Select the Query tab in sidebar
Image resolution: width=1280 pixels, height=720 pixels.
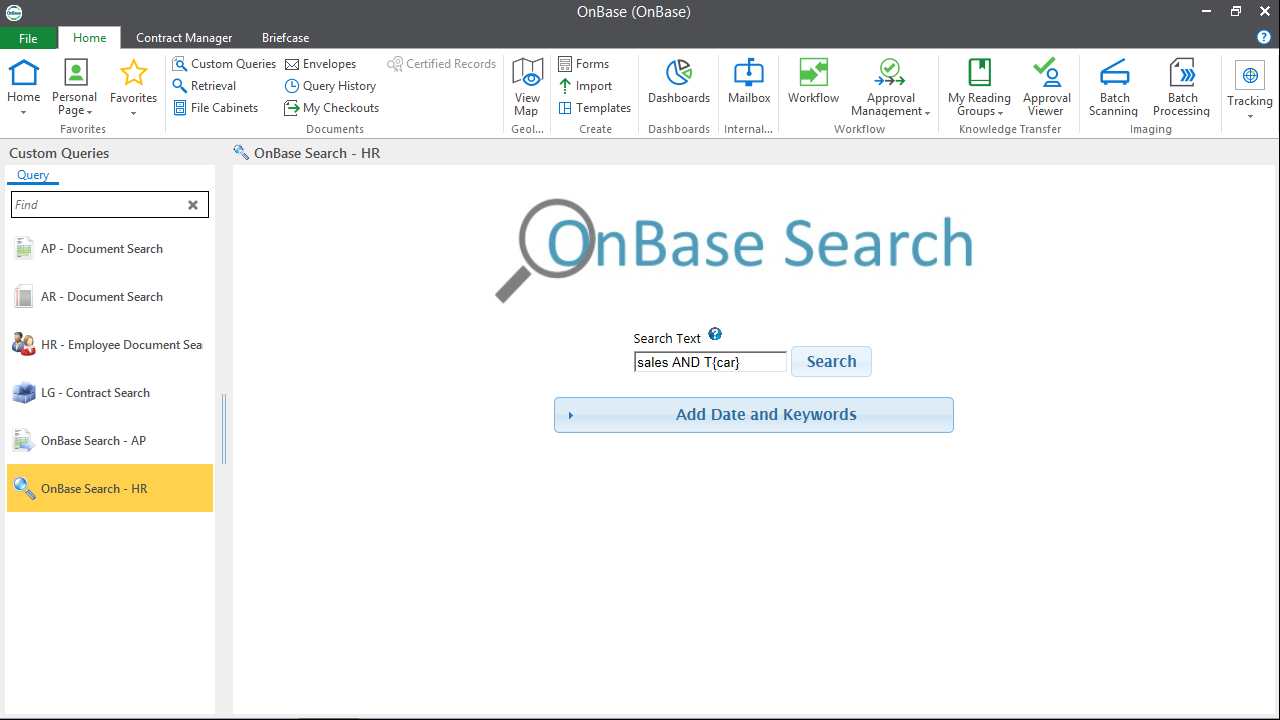pos(33,175)
